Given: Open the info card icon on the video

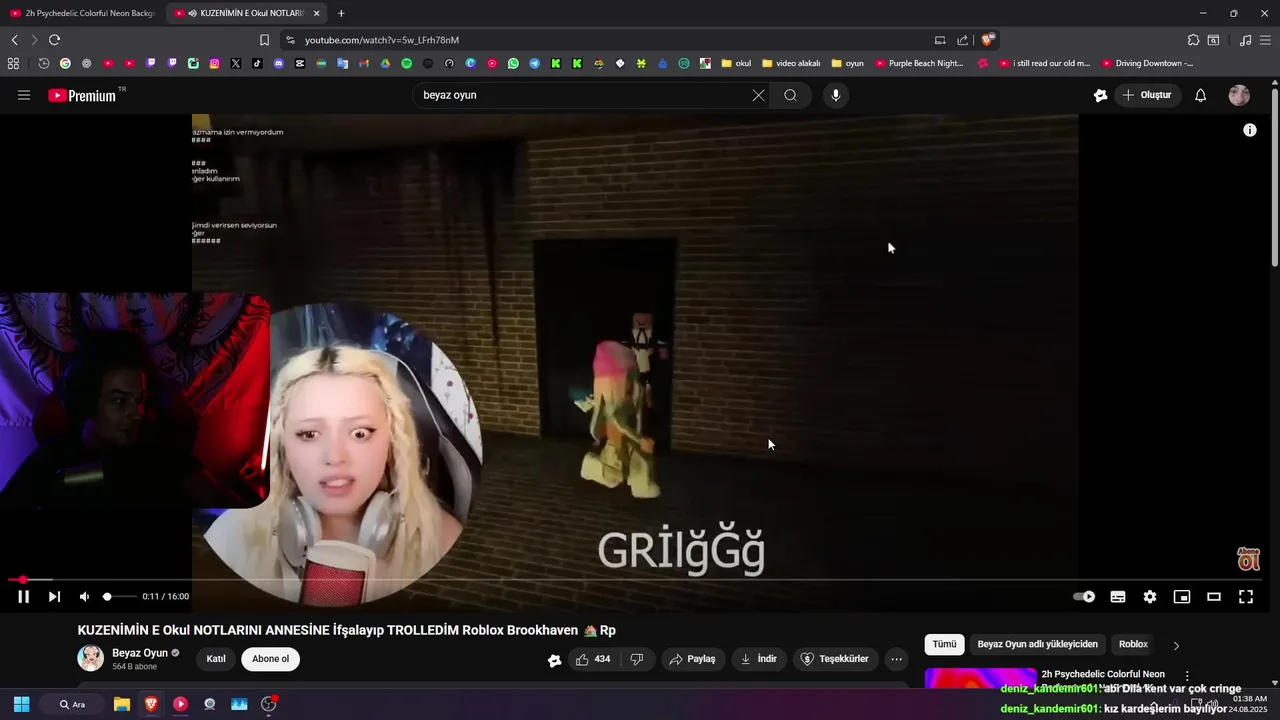Looking at the screenshot, I should click(x=1249, y=130).
